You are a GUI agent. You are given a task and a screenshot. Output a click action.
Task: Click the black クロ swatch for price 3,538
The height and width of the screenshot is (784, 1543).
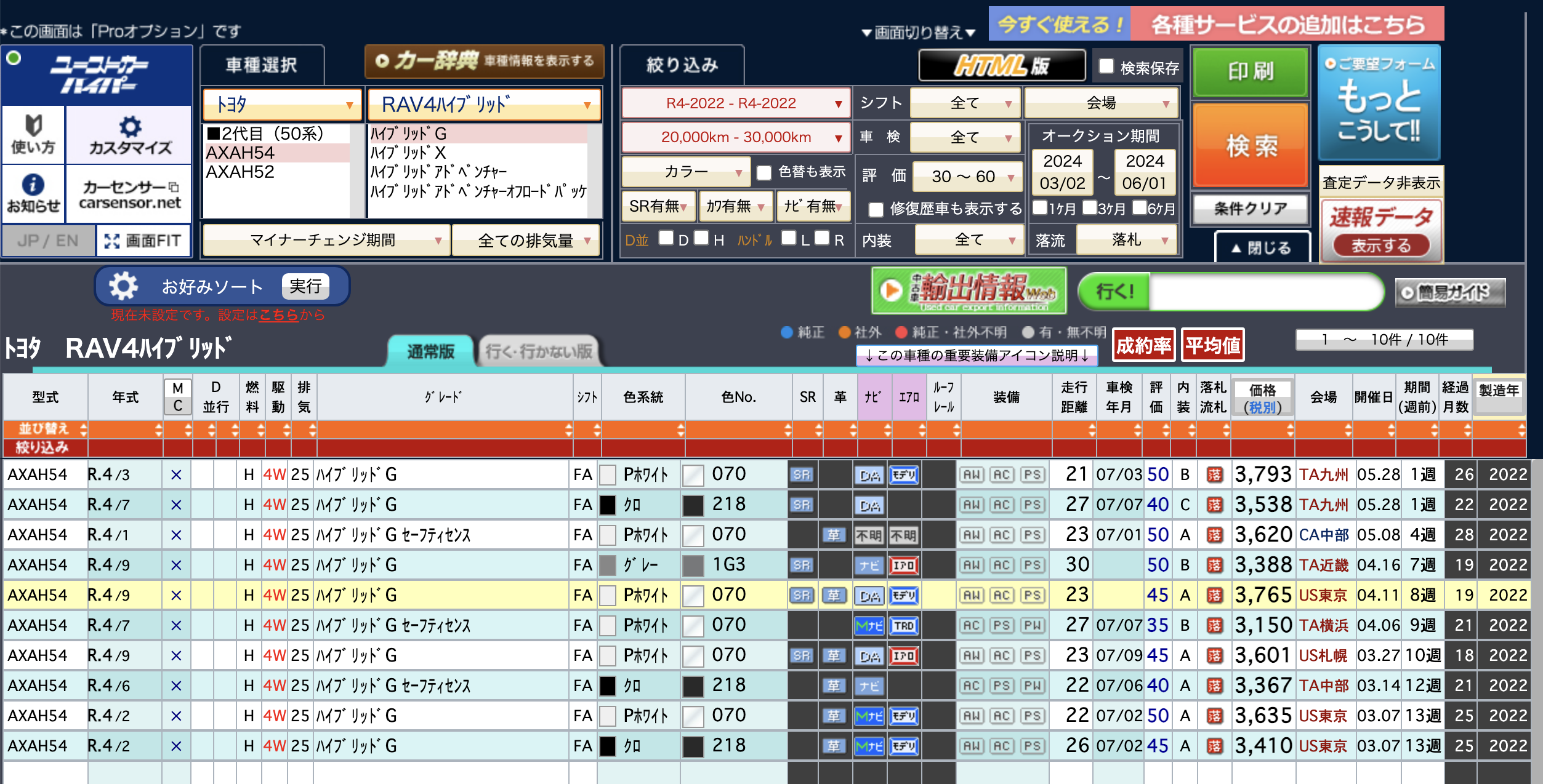click(608, 505)
